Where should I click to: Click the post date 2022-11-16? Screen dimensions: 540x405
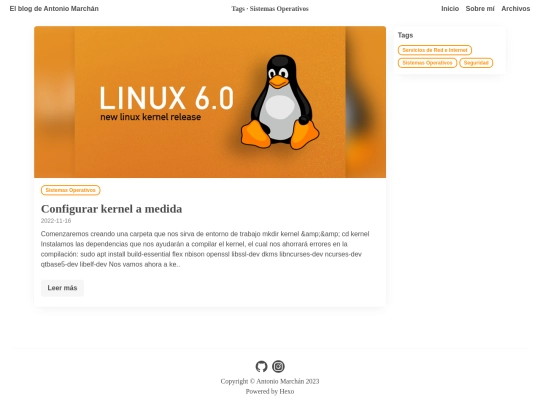point(56,221)
